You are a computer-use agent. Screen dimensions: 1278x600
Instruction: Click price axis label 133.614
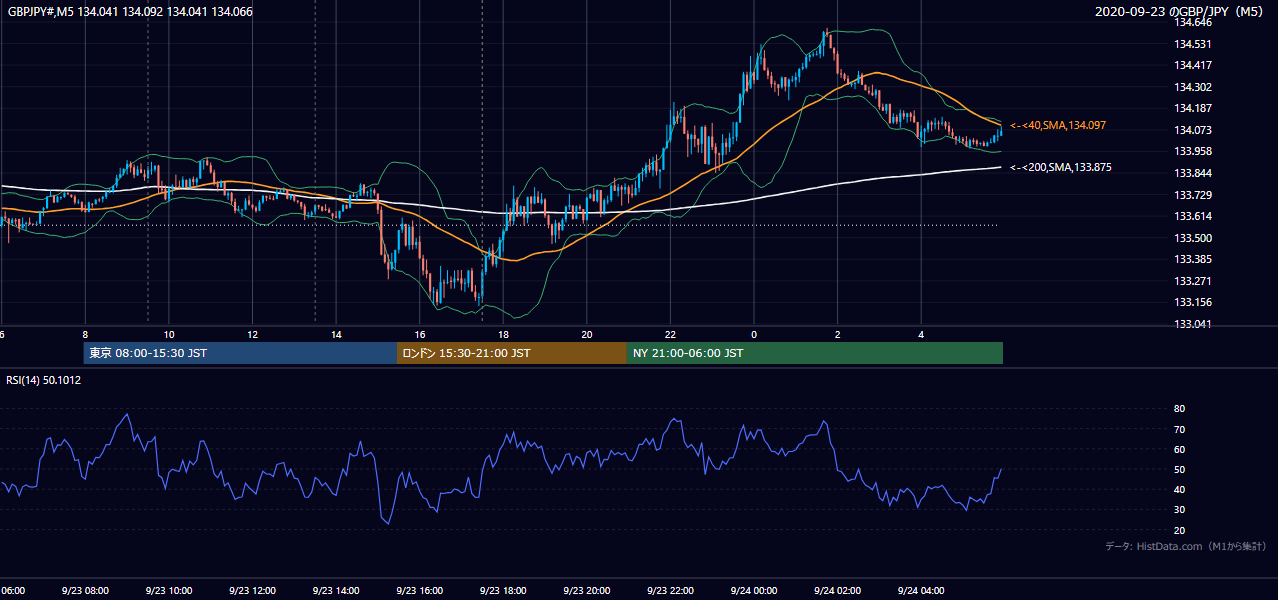click(x=1192, y=216)
